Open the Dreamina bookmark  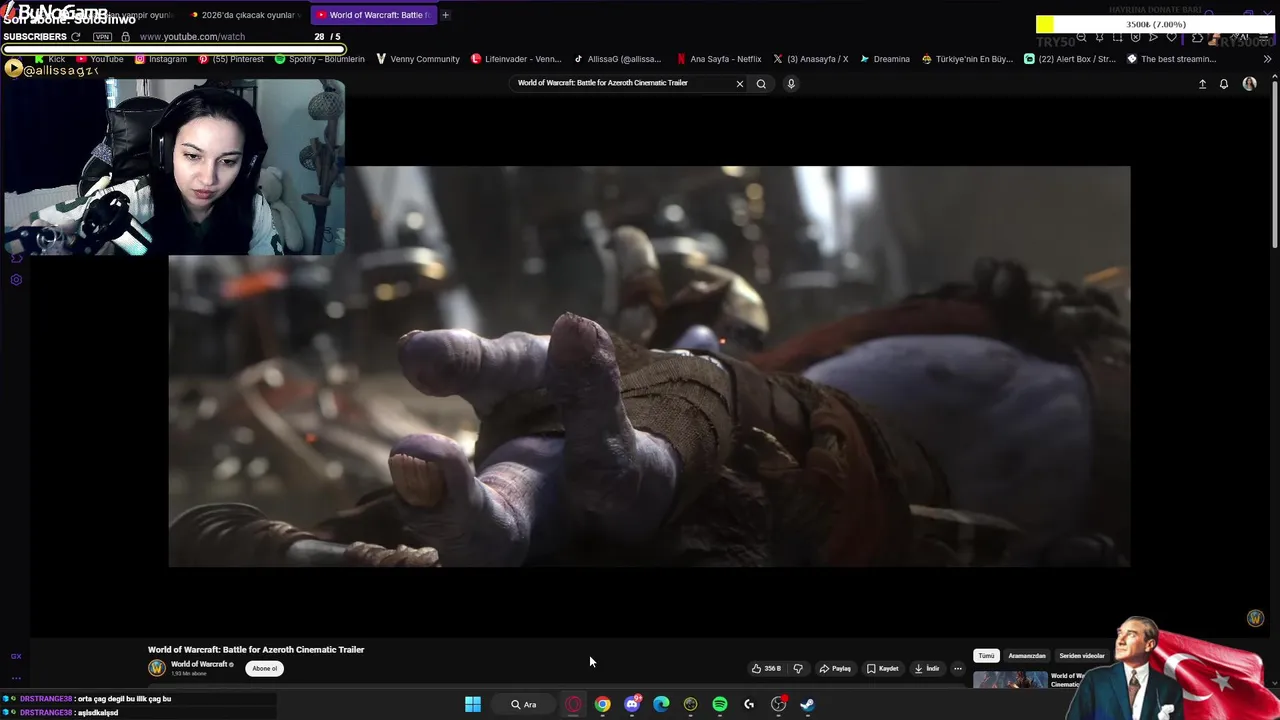click(x=885, y=59)
